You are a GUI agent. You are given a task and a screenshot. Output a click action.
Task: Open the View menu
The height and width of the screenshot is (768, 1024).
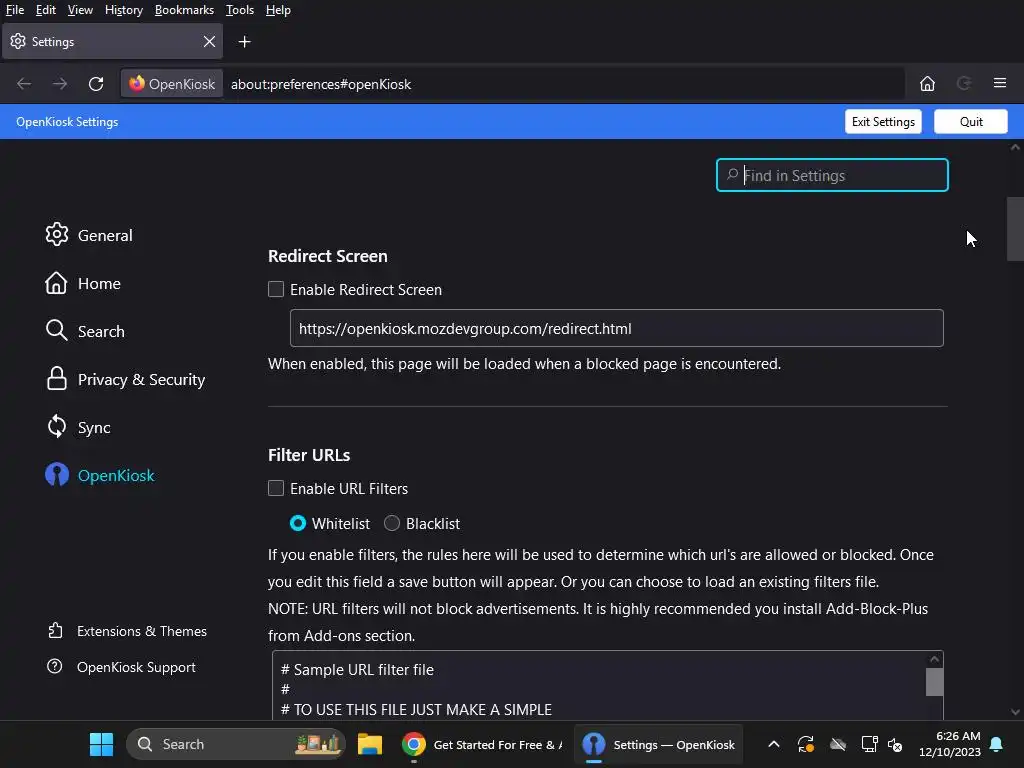(x=80, y=10)
